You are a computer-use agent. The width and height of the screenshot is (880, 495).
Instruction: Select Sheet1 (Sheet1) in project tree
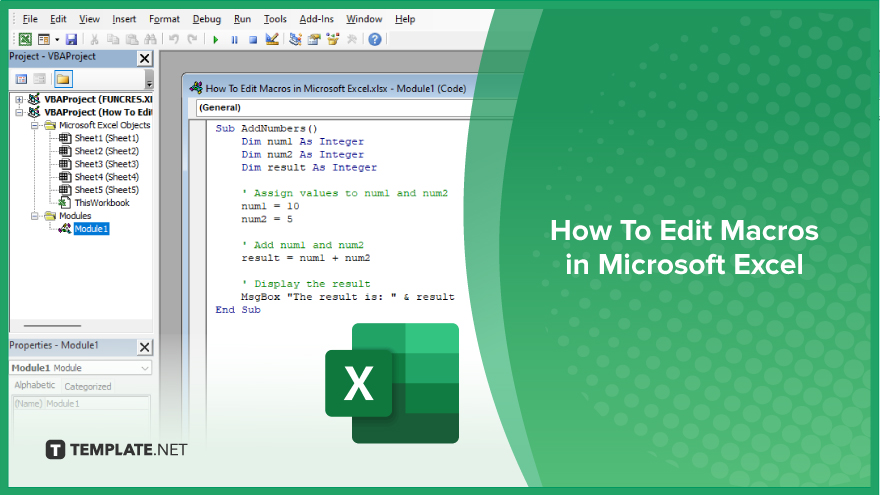click(x=107, y=138)
